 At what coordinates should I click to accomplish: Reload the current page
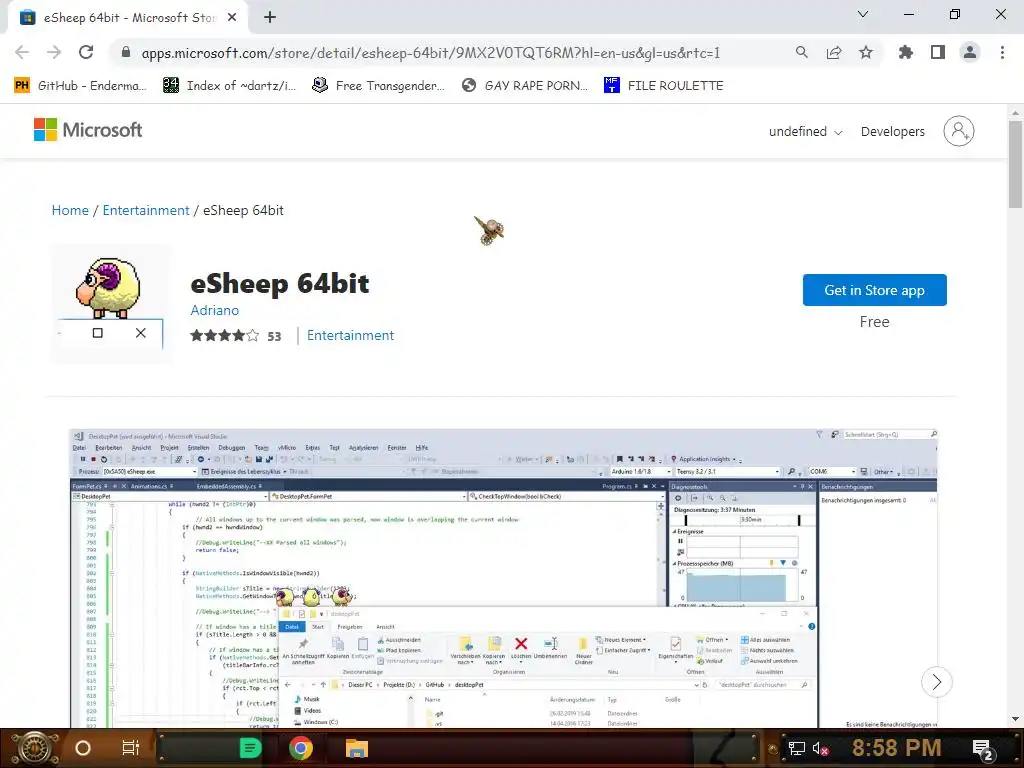coord(86,52)
